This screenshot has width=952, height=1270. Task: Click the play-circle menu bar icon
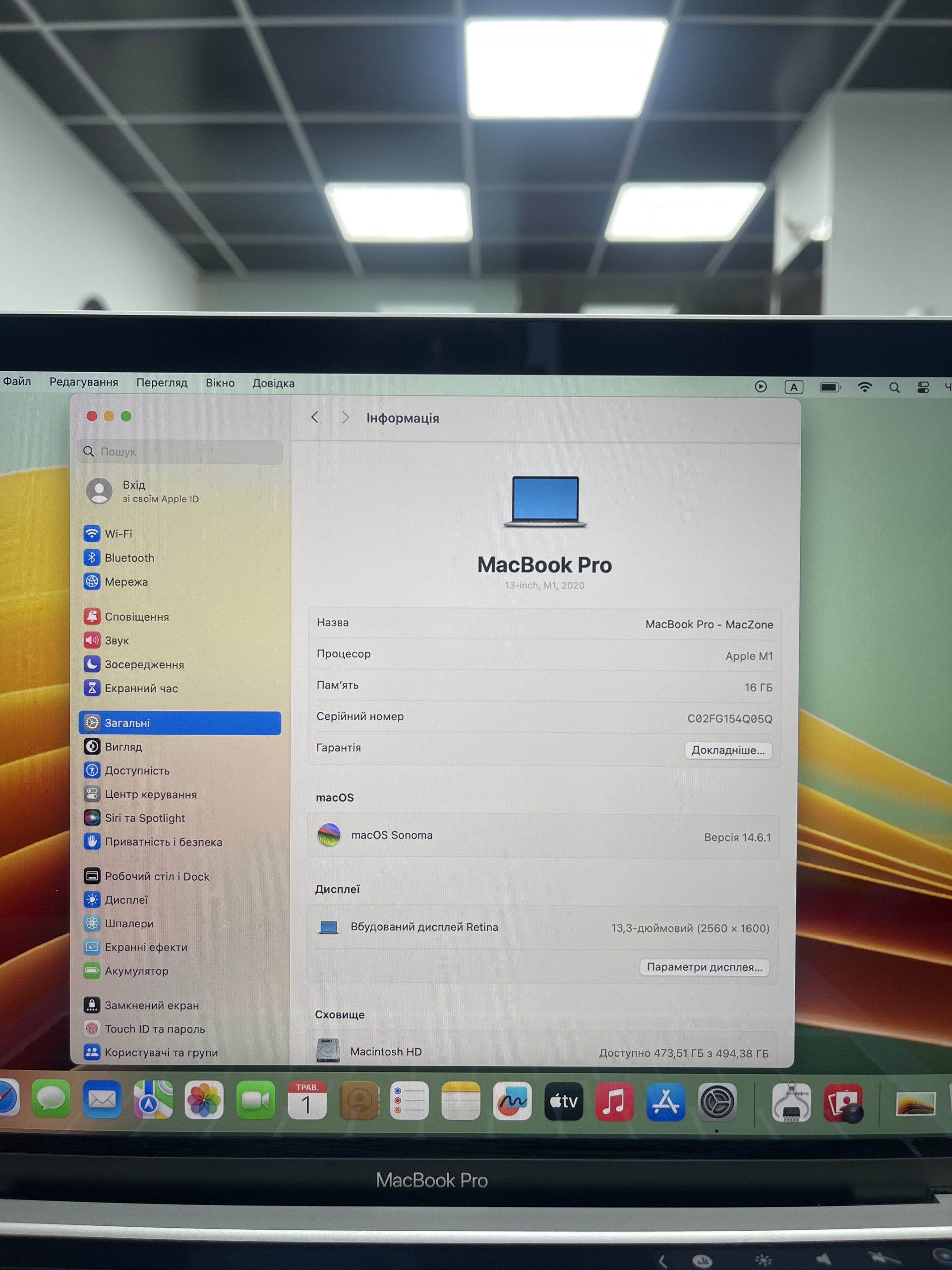760,386
